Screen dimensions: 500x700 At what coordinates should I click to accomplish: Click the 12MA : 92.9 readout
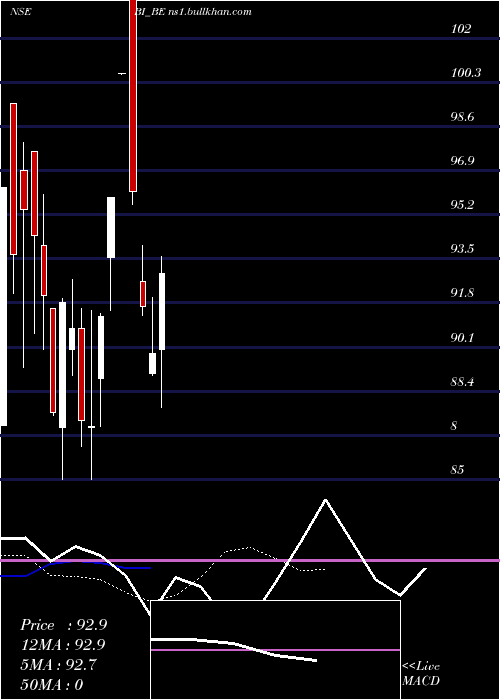click(62, 645)
